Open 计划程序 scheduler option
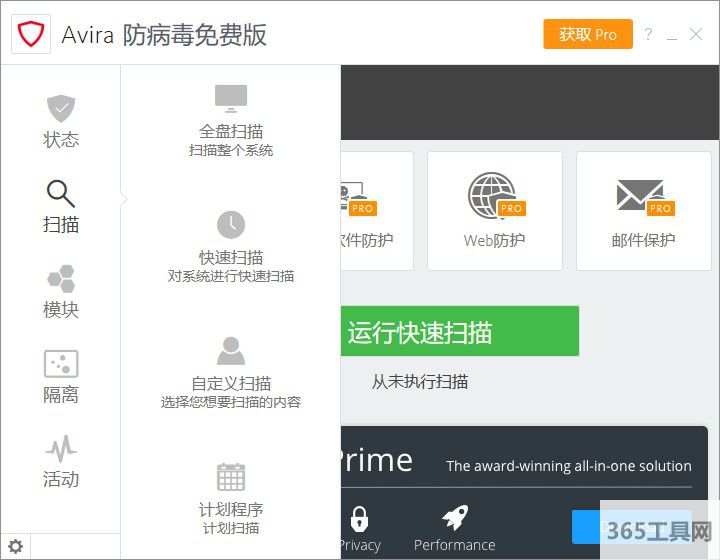Screen dimensions: 720x560 pyautogui.click(x=231, y=499)
